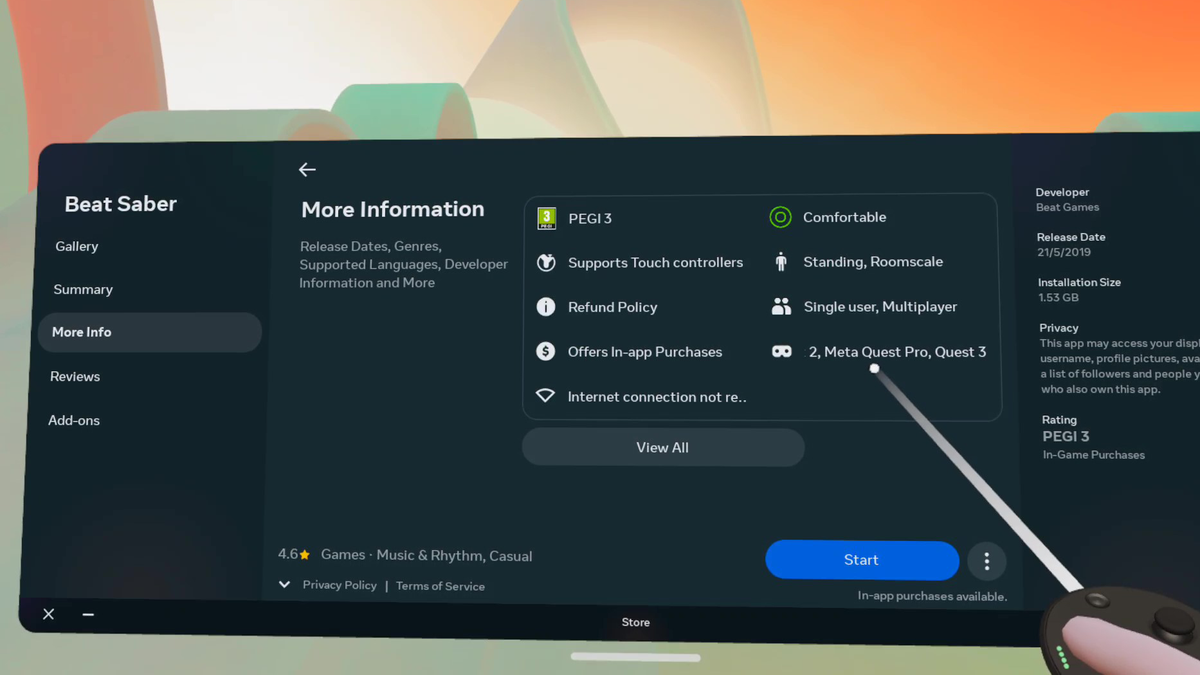This screenshot has width=1200, height=675.
Task: Open the Gallery section
Action: click(x=76, y=246)
